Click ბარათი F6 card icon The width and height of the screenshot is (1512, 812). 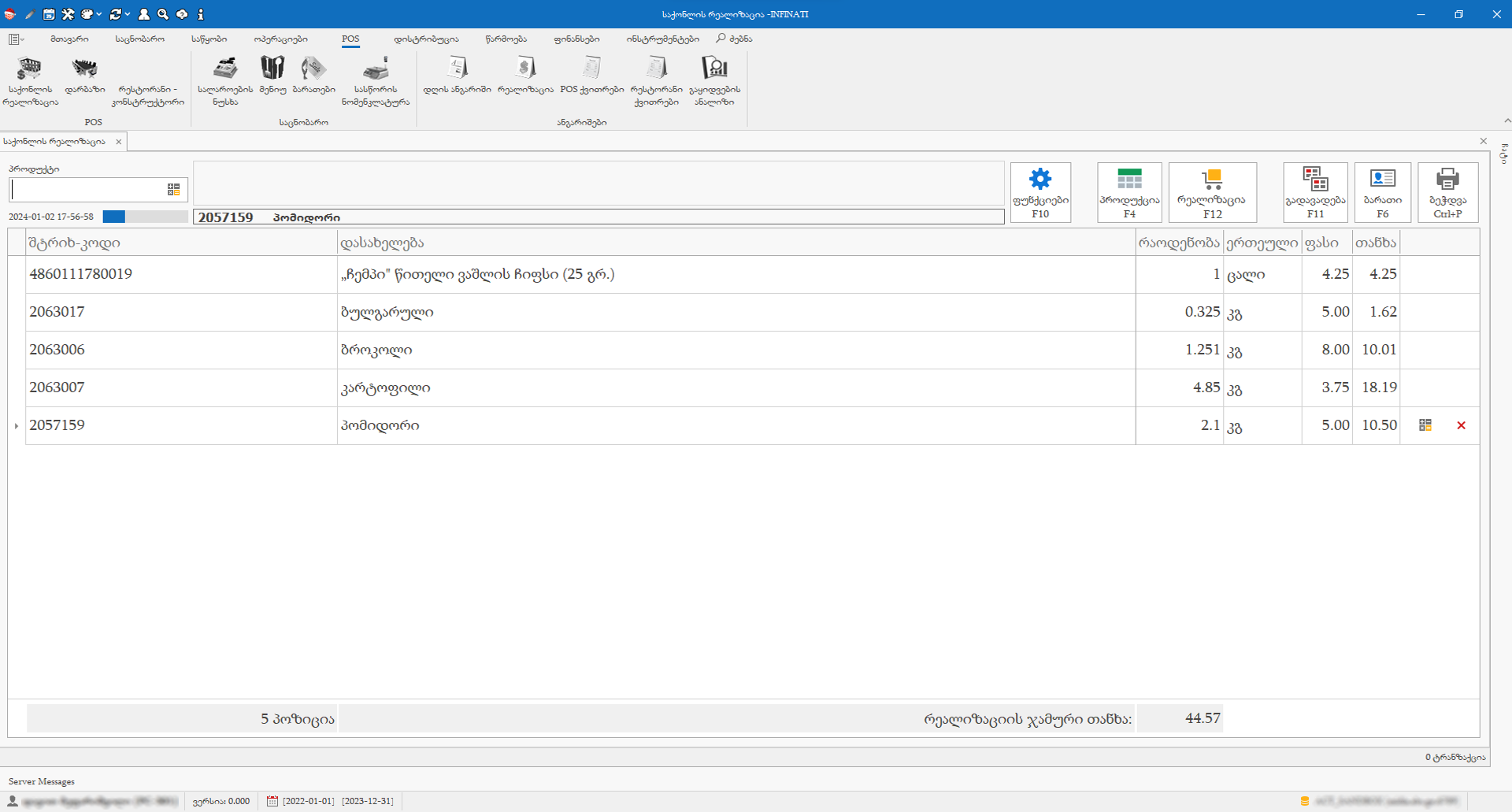pos(1382,192)
